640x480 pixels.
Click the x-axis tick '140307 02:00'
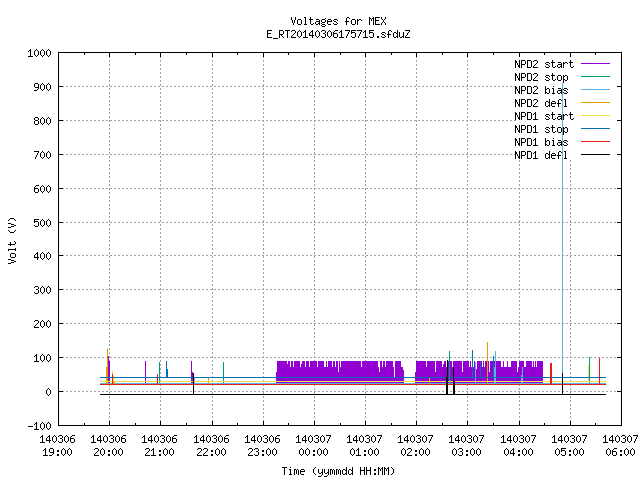point(415,446)
